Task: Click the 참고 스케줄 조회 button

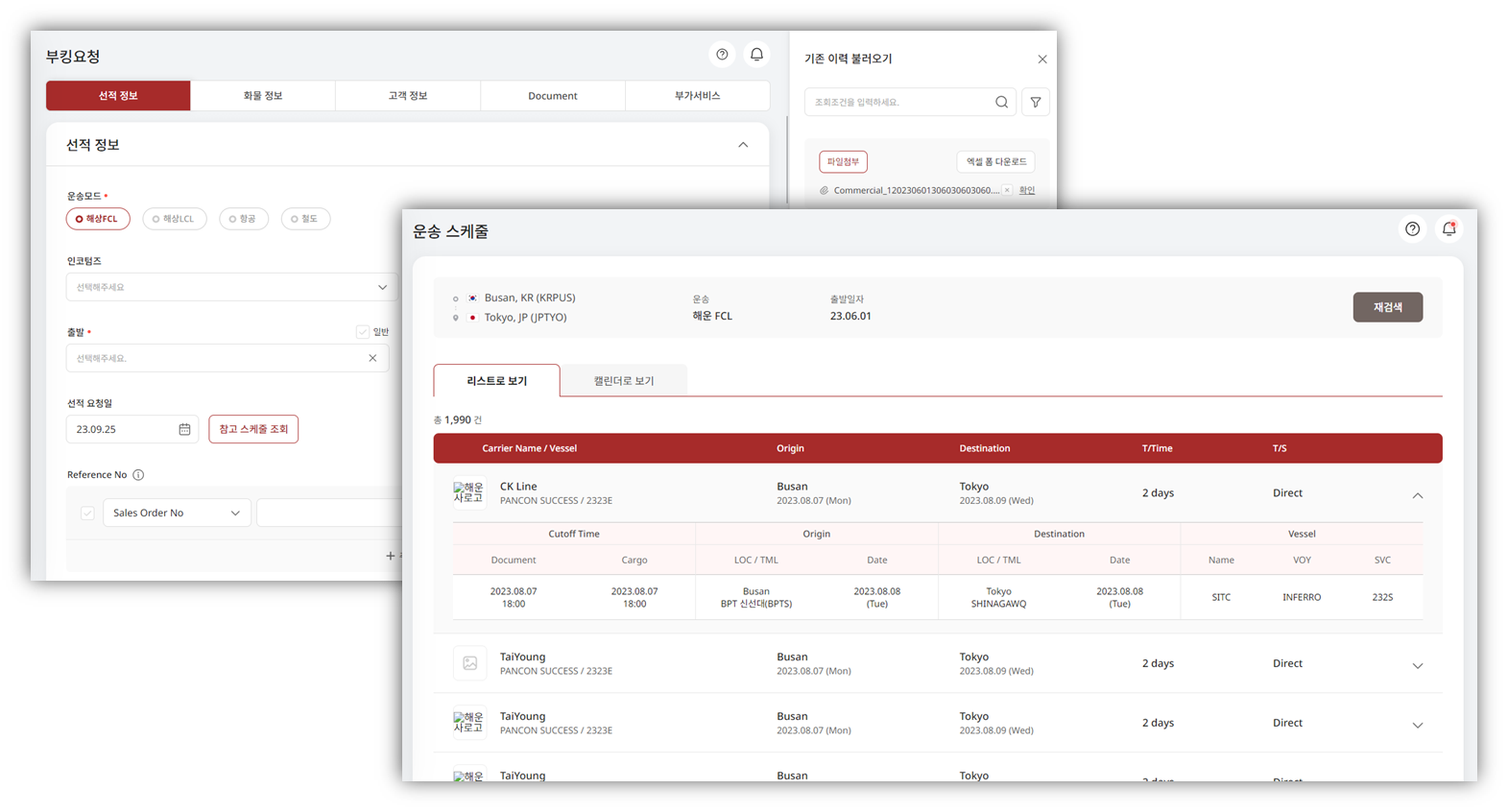Action: (x=253, y=429)
